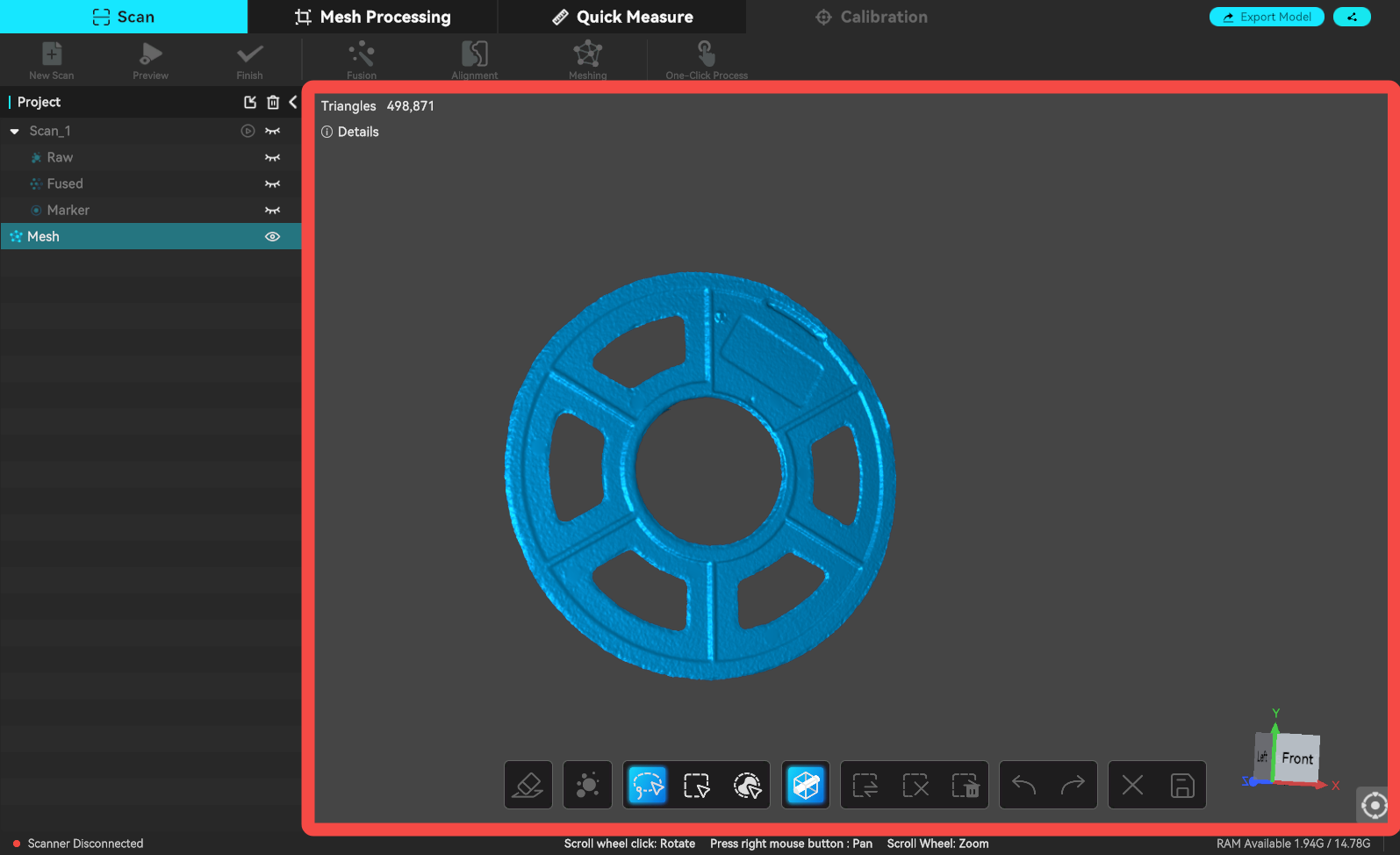Show the Fused point cloud layer
Viewport: 1400px width, 855px height.
point(273,184)
